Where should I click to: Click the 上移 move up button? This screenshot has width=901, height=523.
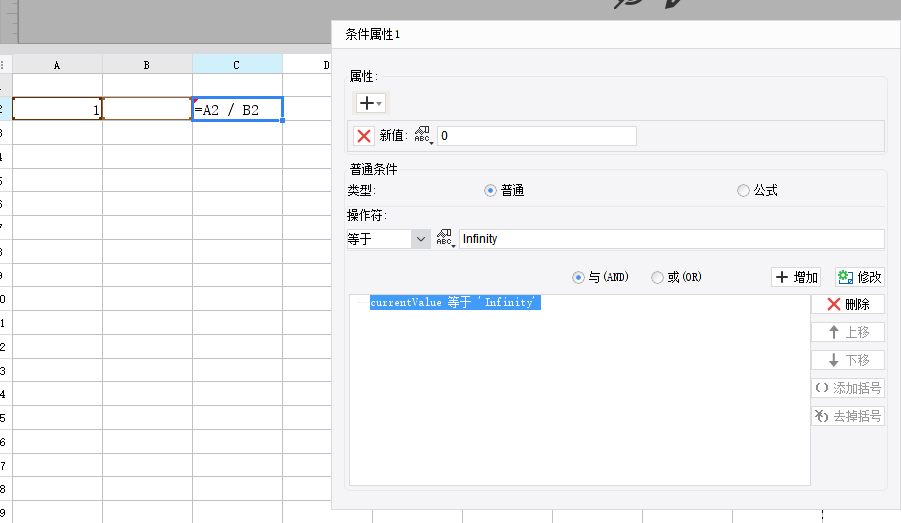tap(847, 332)
